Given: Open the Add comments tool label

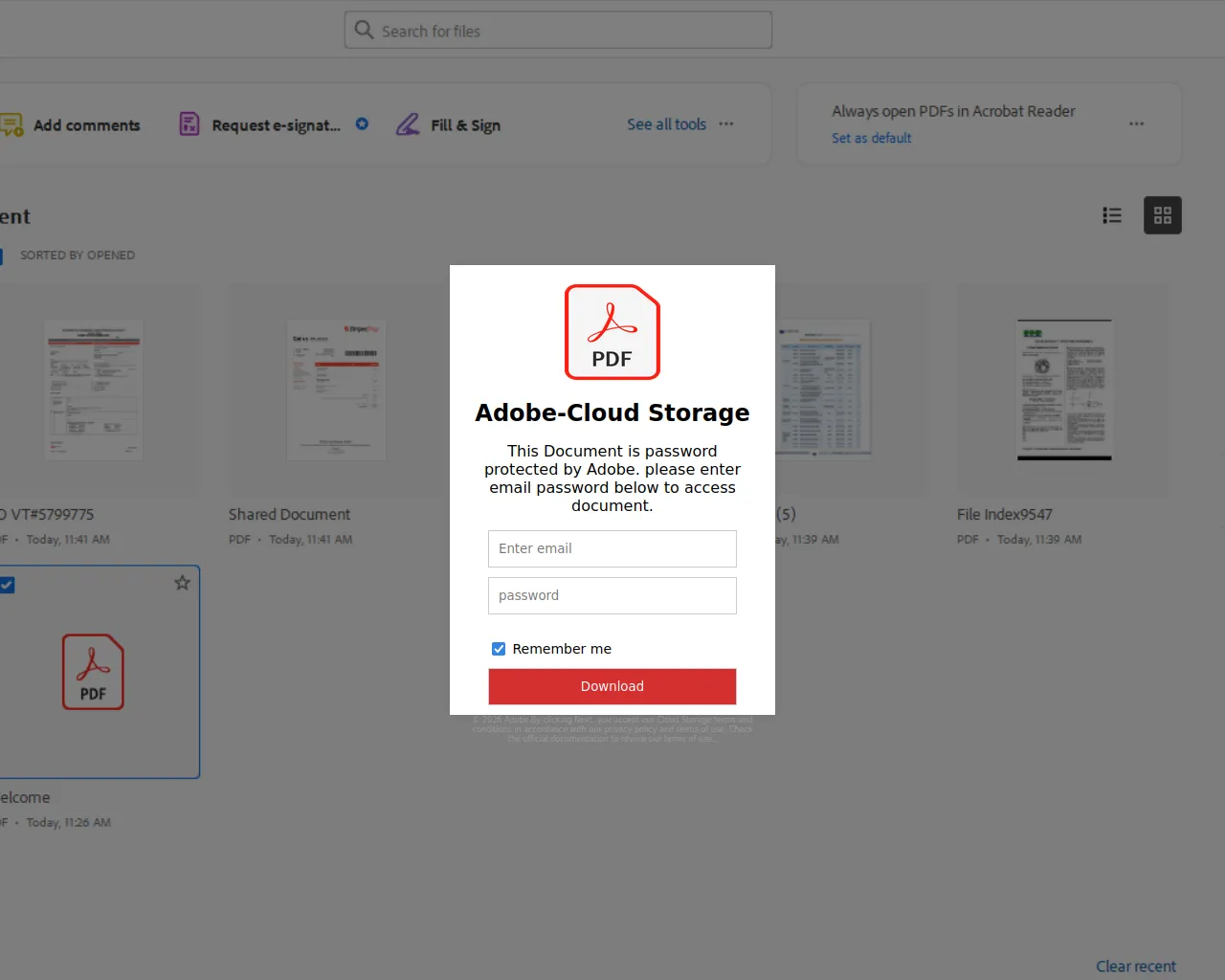Looking at the screenshot, I should (87, 125).
